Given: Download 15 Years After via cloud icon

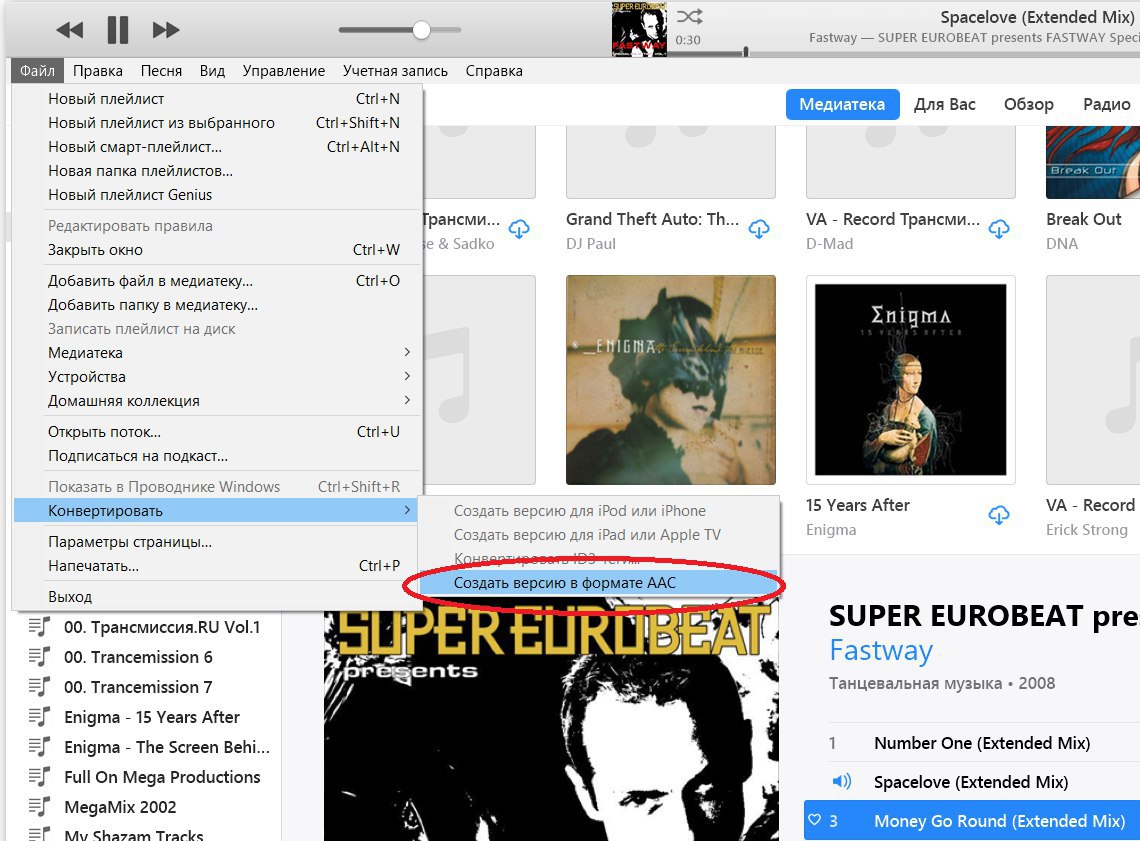Looking at the screenshot, I should 999,515.
